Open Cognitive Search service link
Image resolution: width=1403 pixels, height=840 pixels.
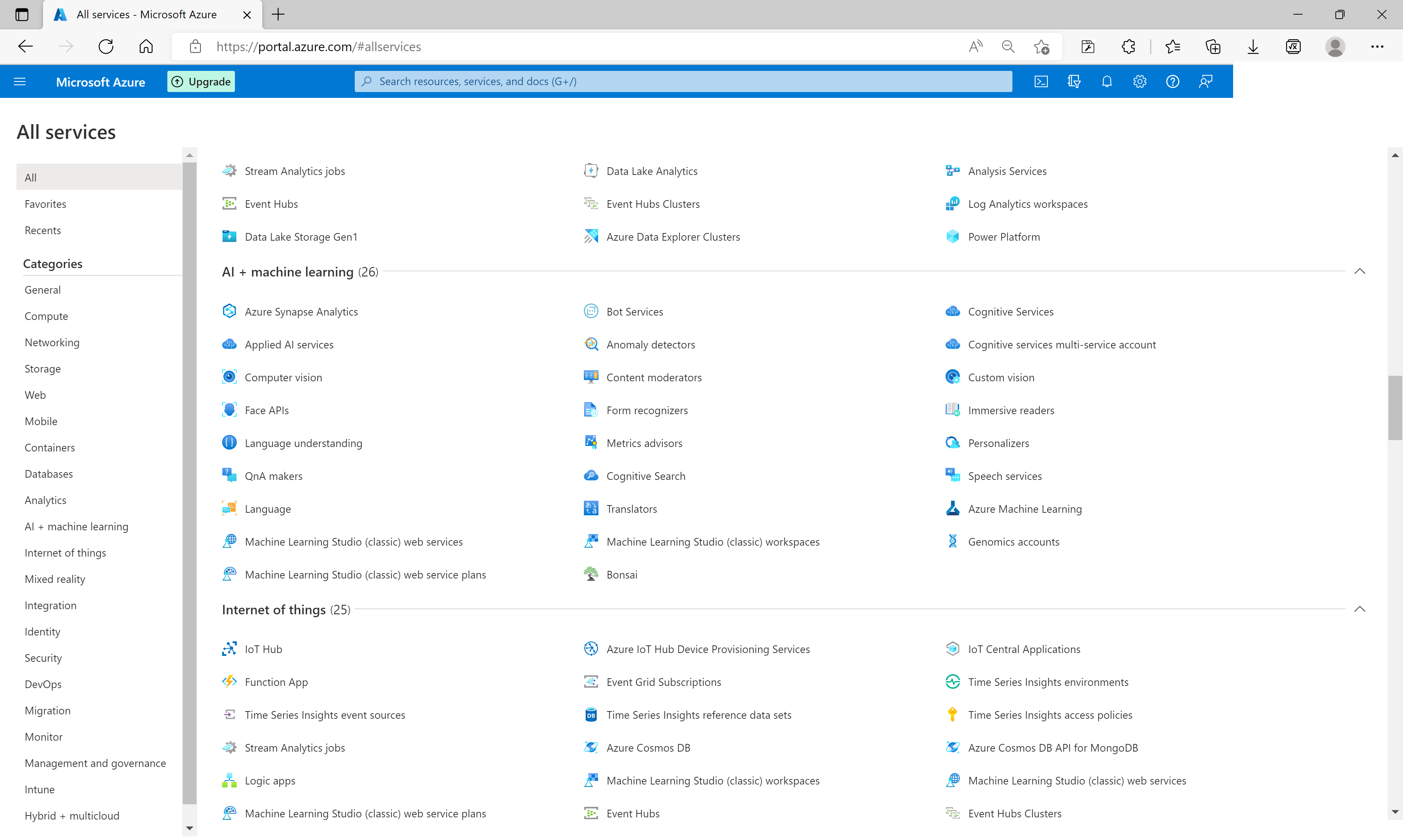(x=646, y=476)
